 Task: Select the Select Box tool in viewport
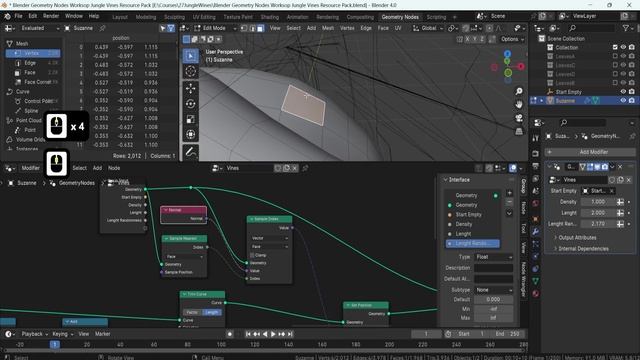tap(190, 56)
